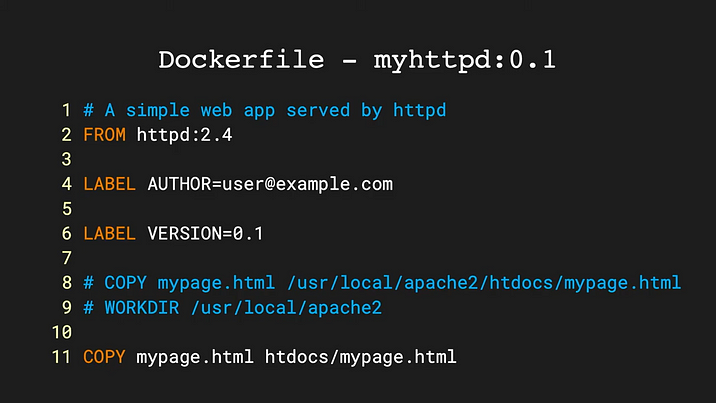Click line number 8 in the gutter
Image resolution: width=716 pixels, height=403 pixels.
66,282
